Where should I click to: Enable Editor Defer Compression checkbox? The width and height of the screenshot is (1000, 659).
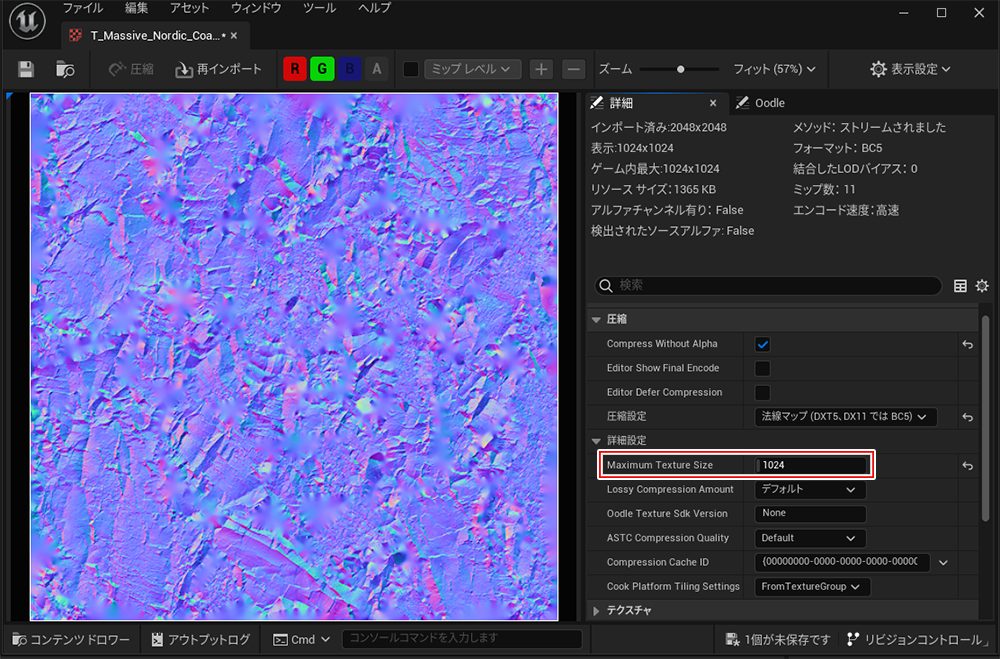coord(763,392)
